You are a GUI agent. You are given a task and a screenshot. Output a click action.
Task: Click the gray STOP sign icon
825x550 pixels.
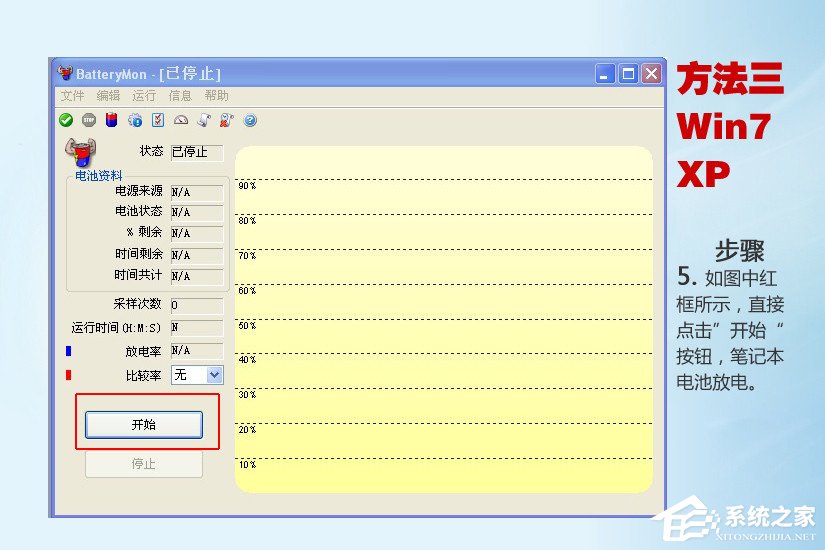[89, 121]
